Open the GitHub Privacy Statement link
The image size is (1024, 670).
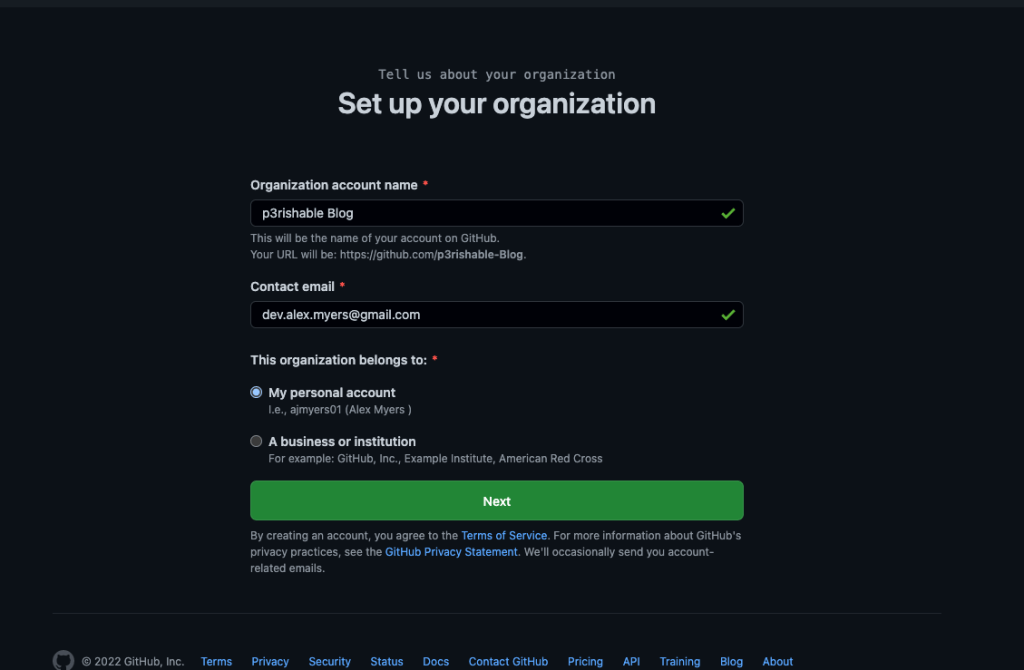451,552
